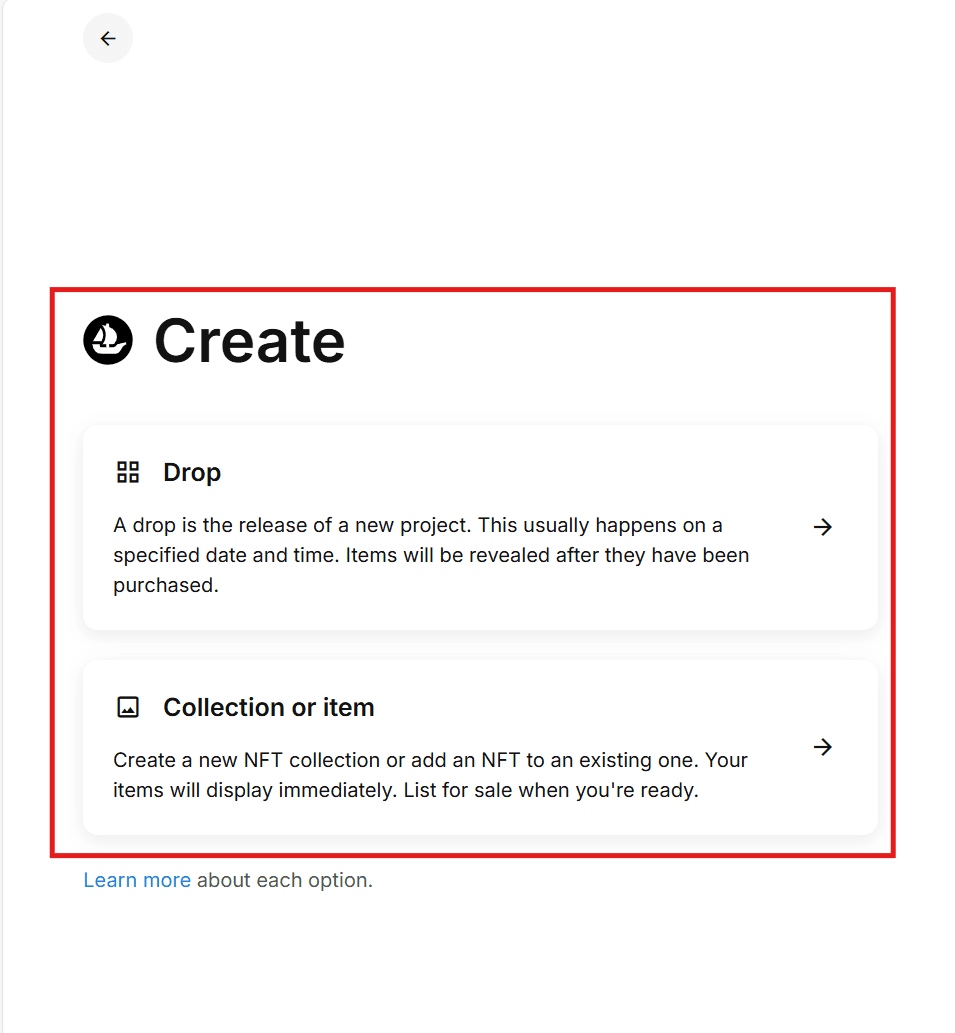Select the Collection or item heading

pyautogui.click(x=269, y=708)
